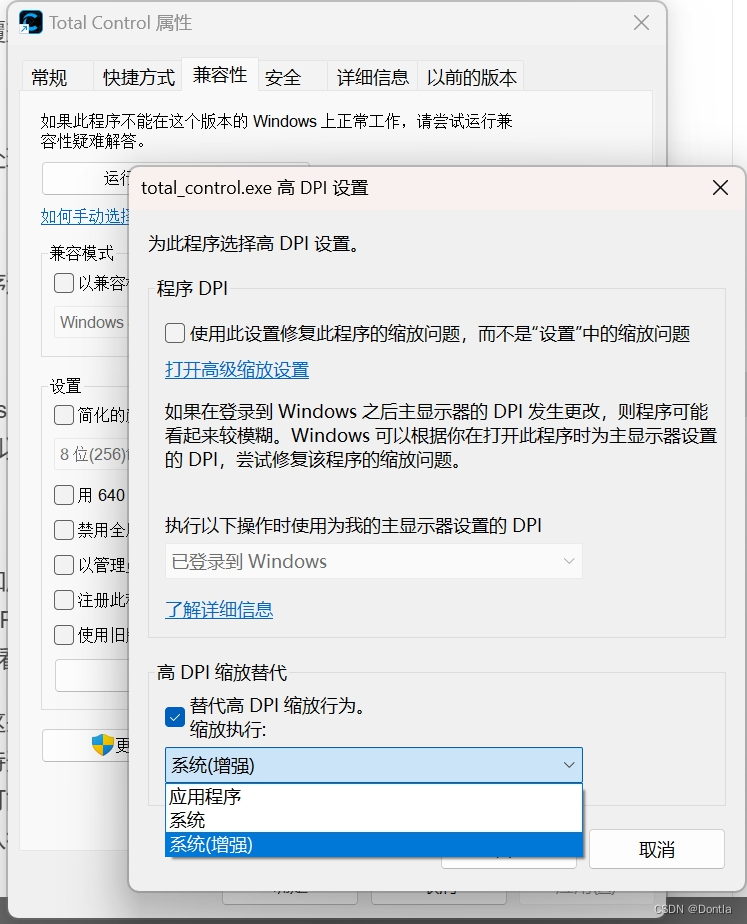Open the 打开高级缩放设置 link

click(237, 370)
